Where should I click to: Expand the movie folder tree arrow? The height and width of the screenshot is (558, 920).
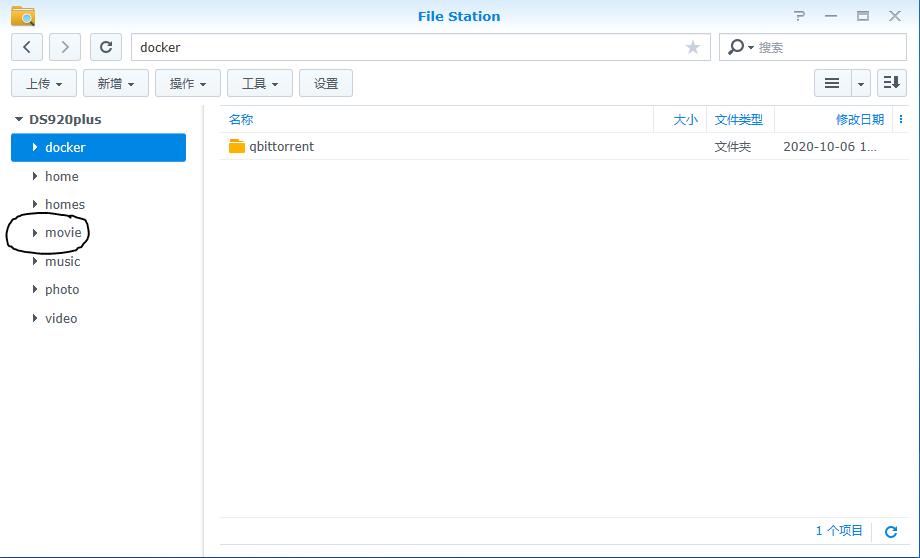point(35,233)
